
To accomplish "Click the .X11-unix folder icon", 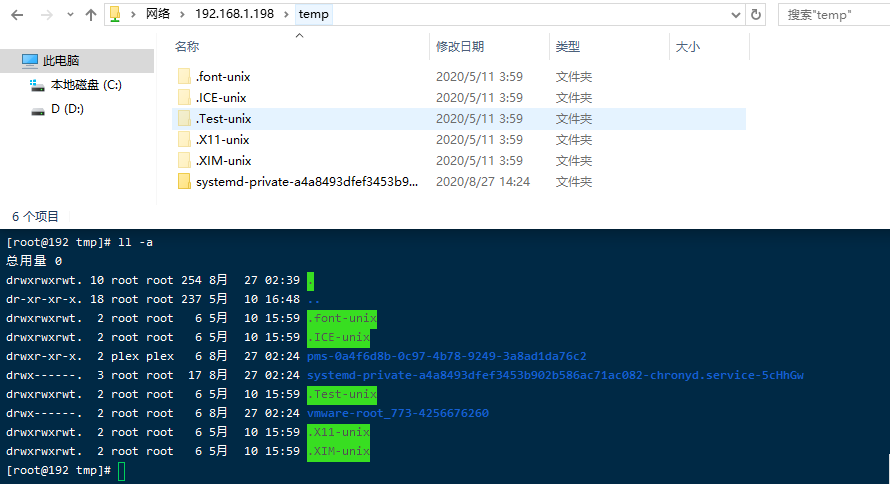I will coord(184,140).
